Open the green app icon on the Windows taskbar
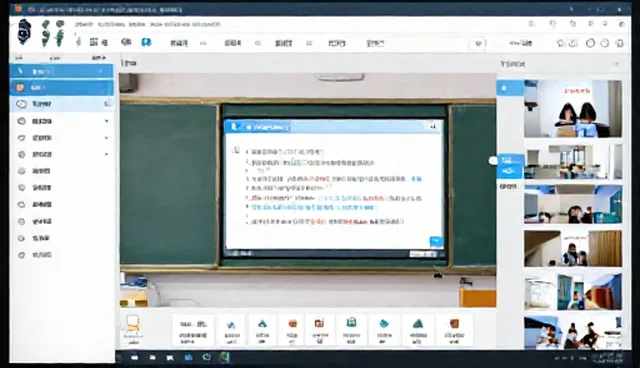Image resolution: width=640 pixels, height=368 pixels. 224,357
